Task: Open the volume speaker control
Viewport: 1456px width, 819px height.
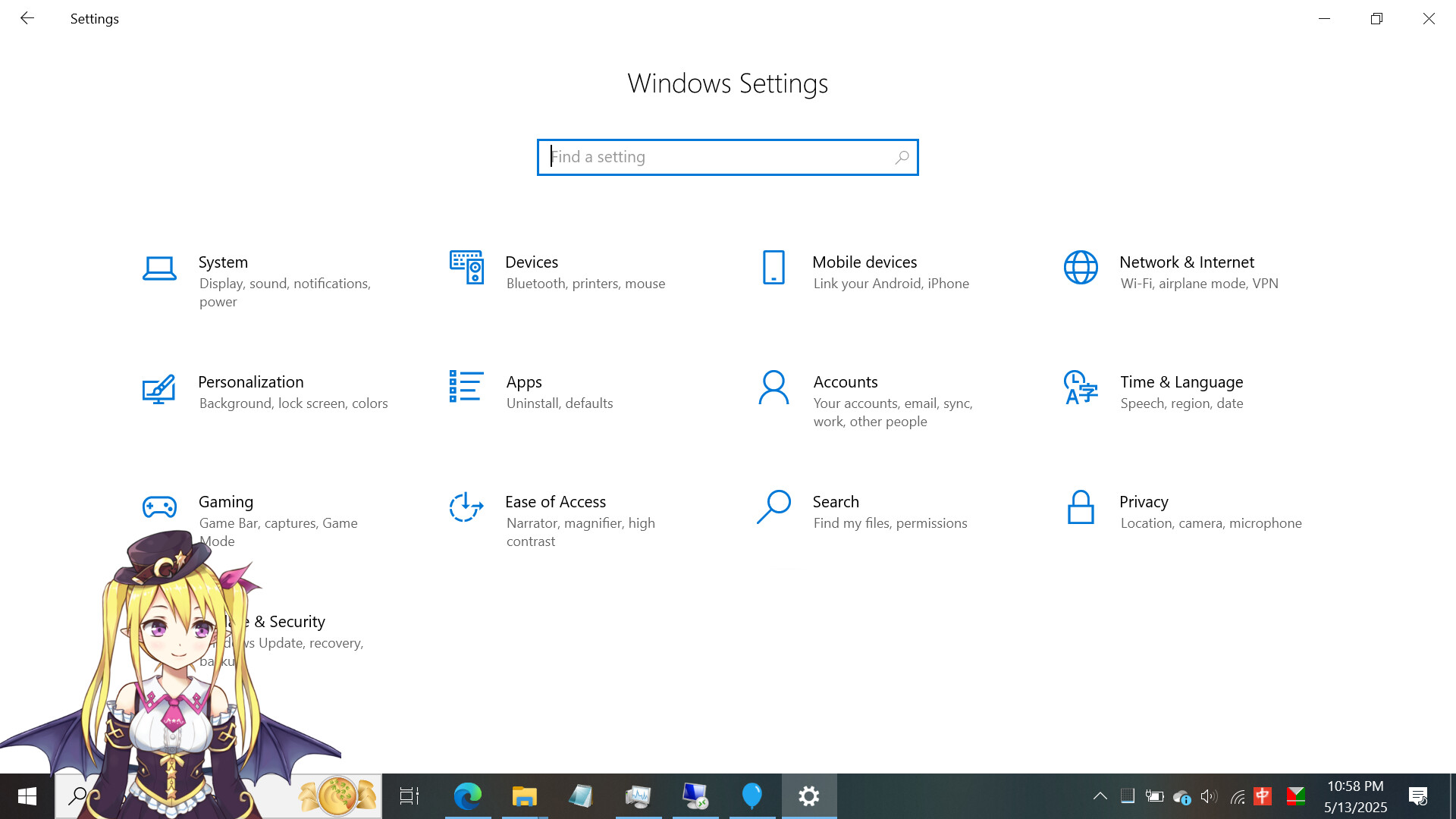Action: 1209,796
